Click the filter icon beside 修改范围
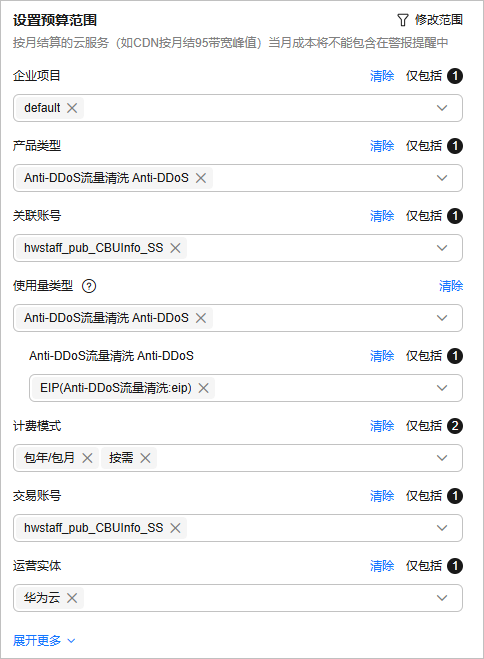 pyautogui.click(x=402, y=20)
